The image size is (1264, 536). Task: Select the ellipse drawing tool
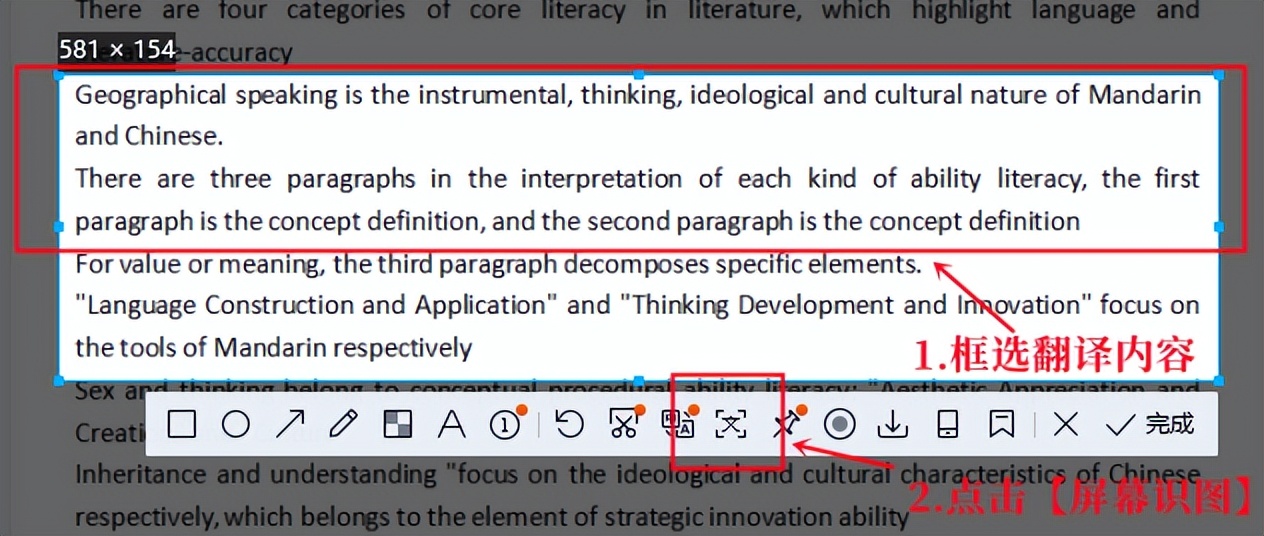click(x=236, y=425)
